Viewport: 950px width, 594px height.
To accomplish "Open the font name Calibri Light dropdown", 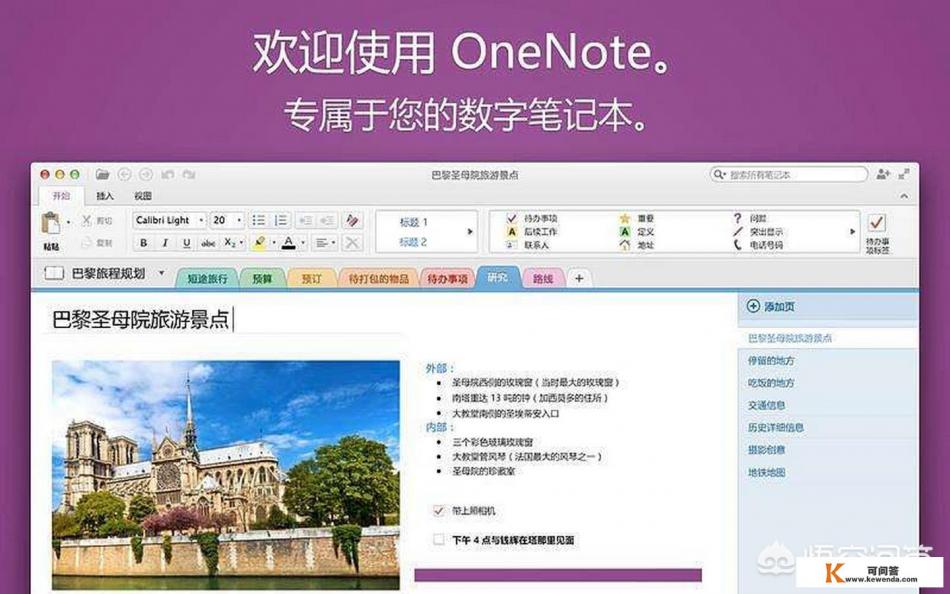I will (x=201, y=220).
